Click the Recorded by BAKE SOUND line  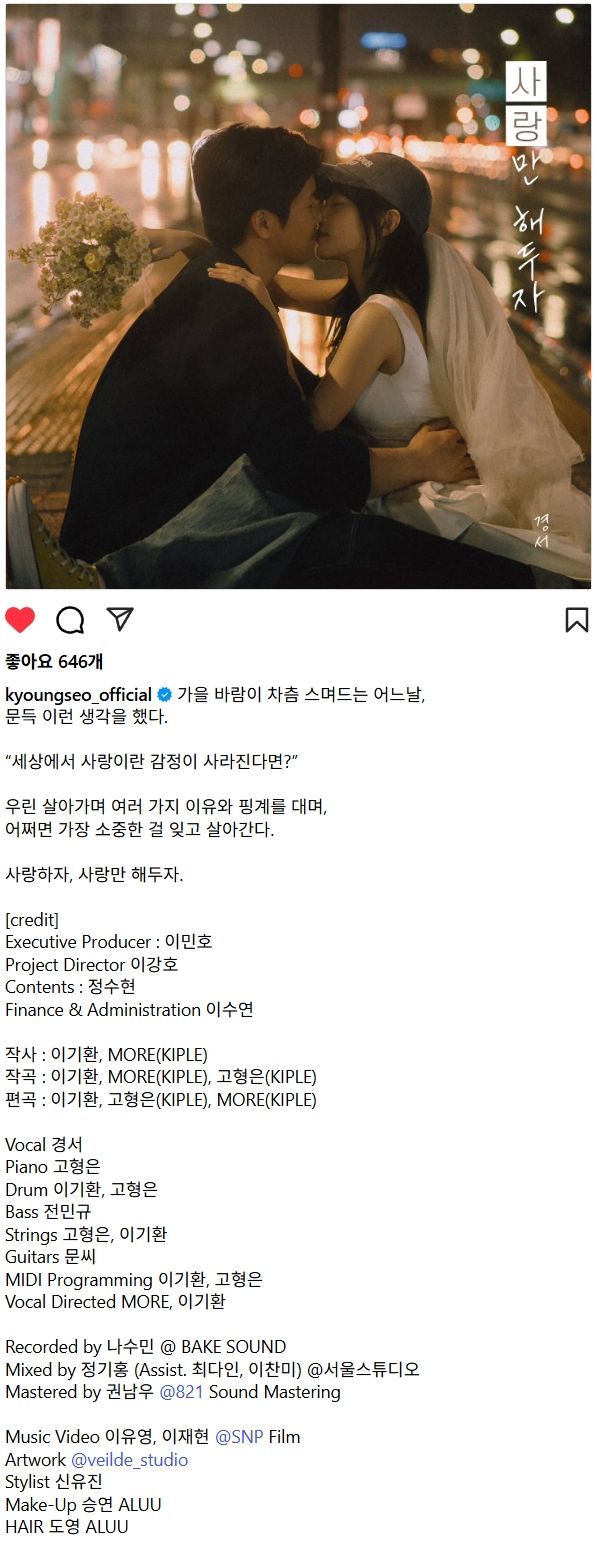pos(146,1347)
